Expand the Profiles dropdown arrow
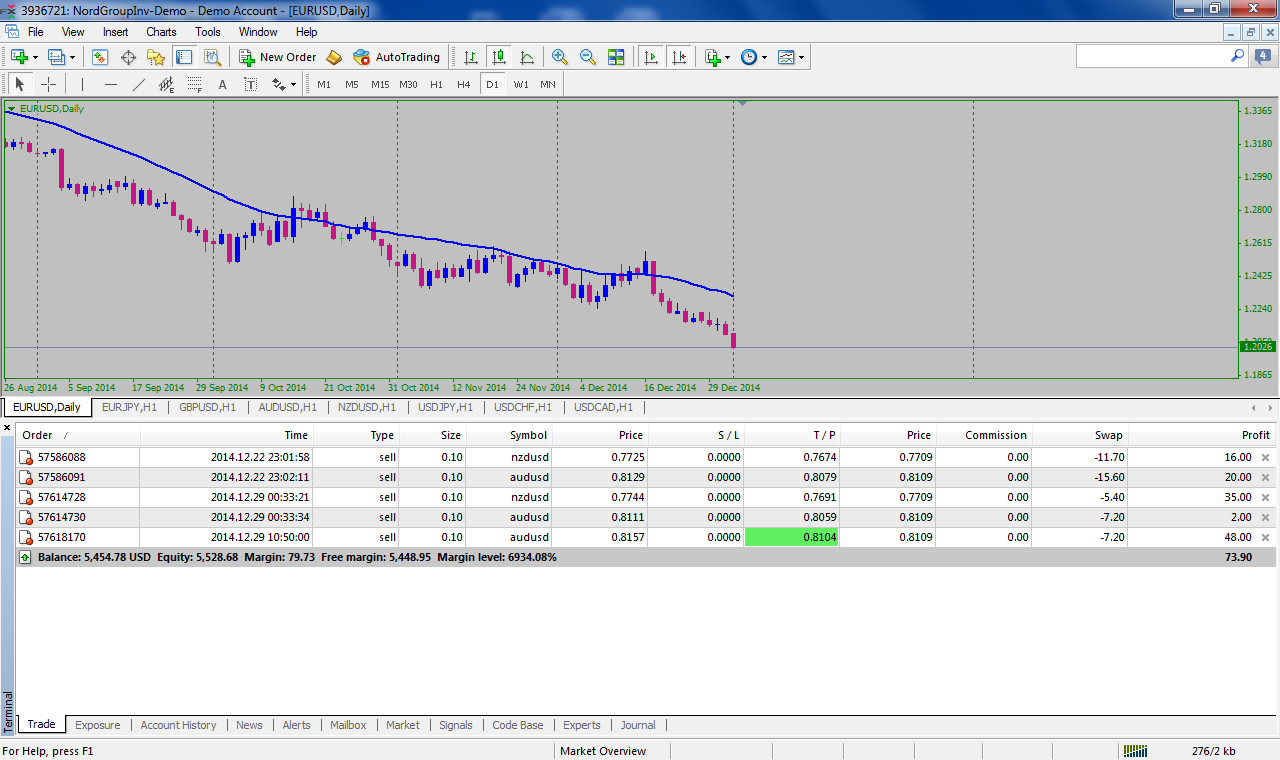Image resolution: width=1280 pixels, height=760 pixels. [x=73, y=58]
